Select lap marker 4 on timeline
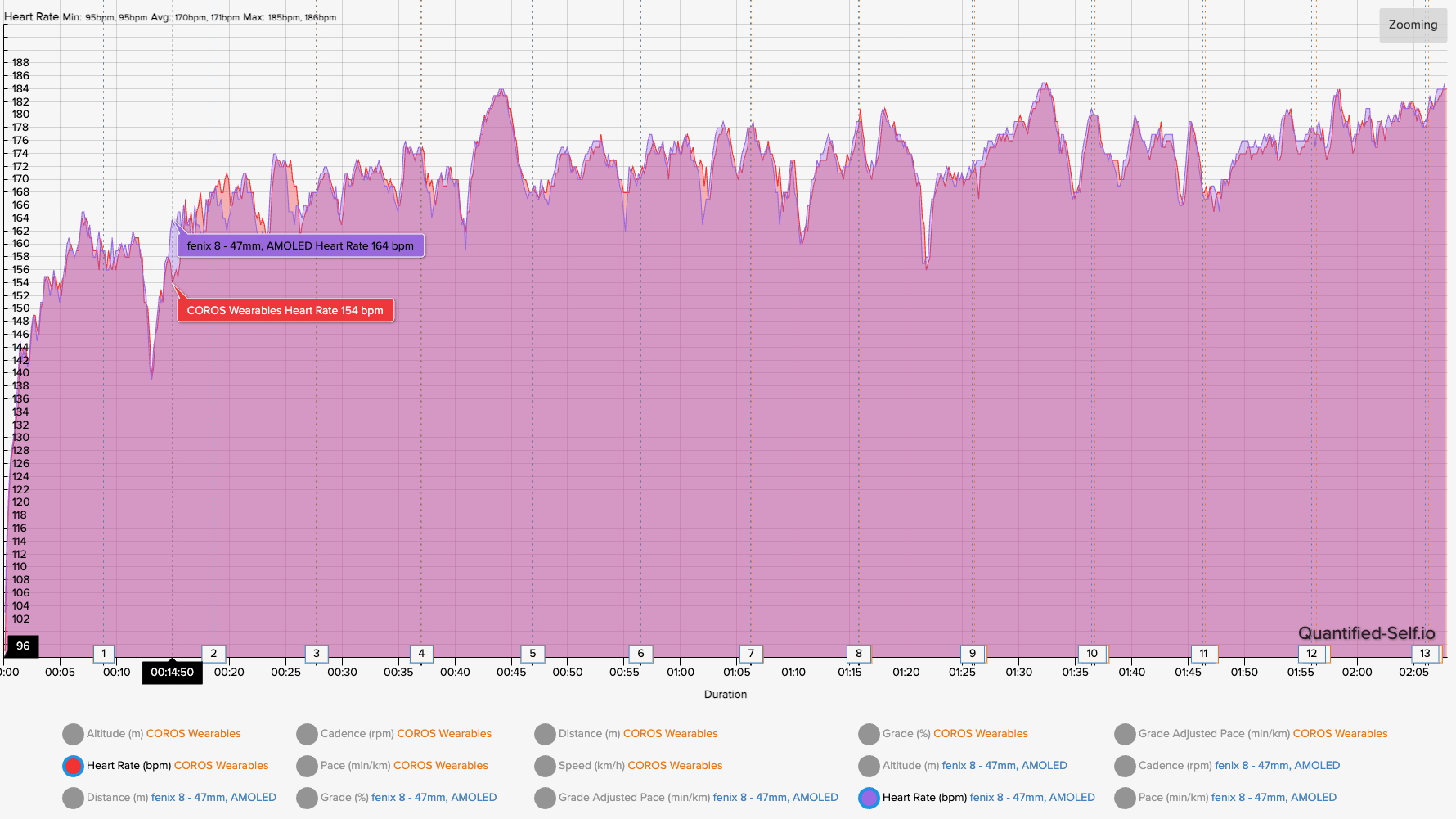The image size is (1456, 819). click(421, 654)
